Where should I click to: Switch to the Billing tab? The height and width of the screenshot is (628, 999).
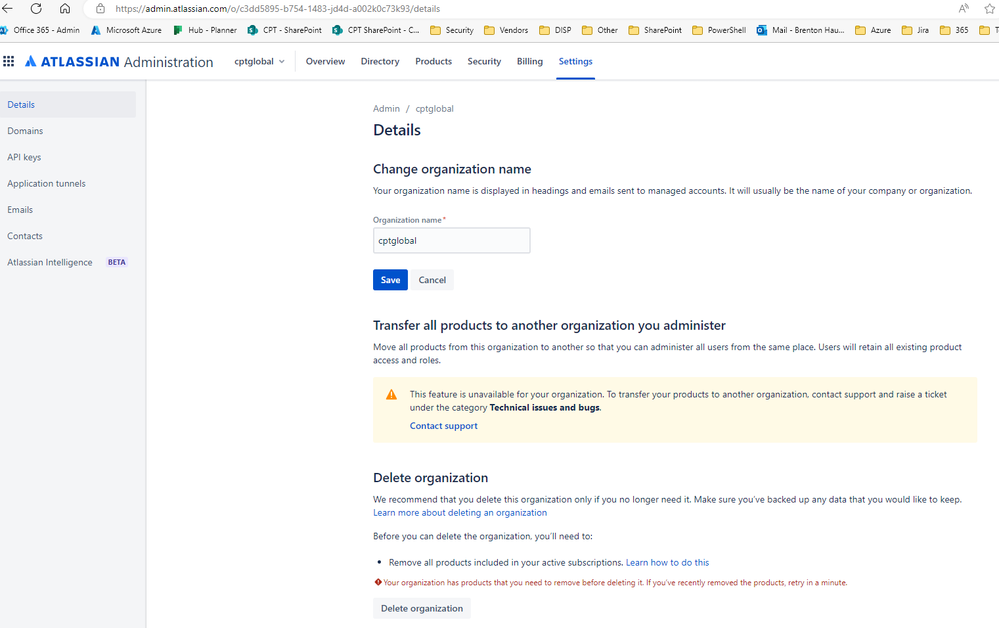529,61
